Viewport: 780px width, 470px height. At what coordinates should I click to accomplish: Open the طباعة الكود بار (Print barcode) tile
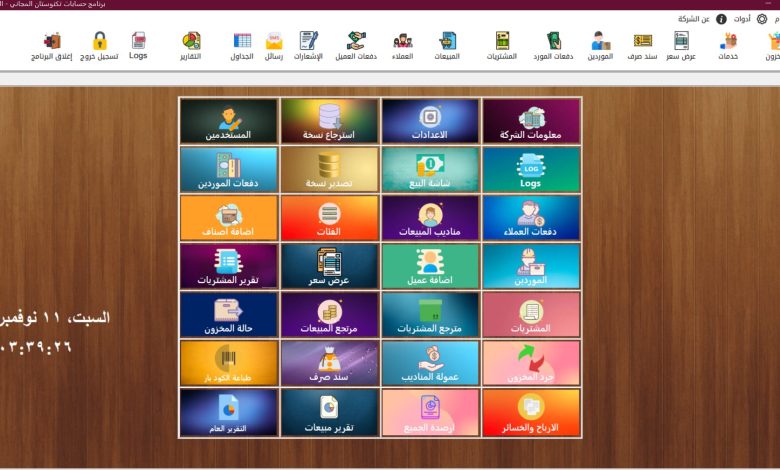pos(229,364)
